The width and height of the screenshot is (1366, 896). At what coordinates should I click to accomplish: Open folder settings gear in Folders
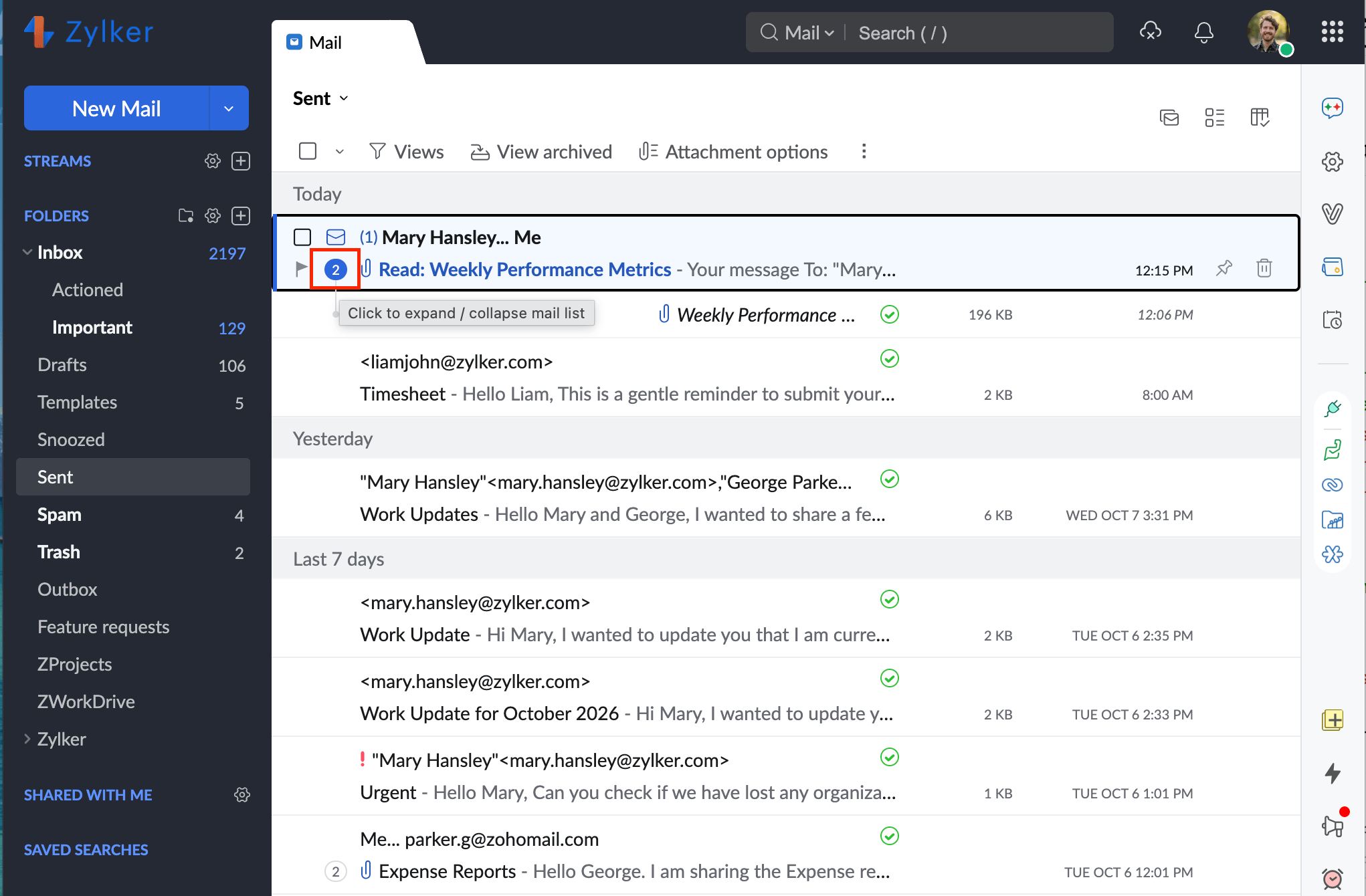pyautogui.click(x=212, y=216)
